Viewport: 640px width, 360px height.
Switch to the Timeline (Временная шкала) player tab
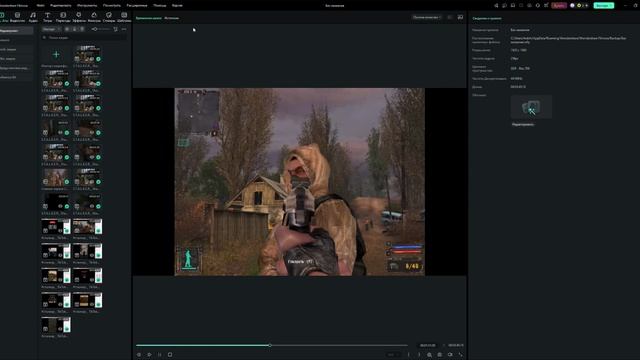149,18
